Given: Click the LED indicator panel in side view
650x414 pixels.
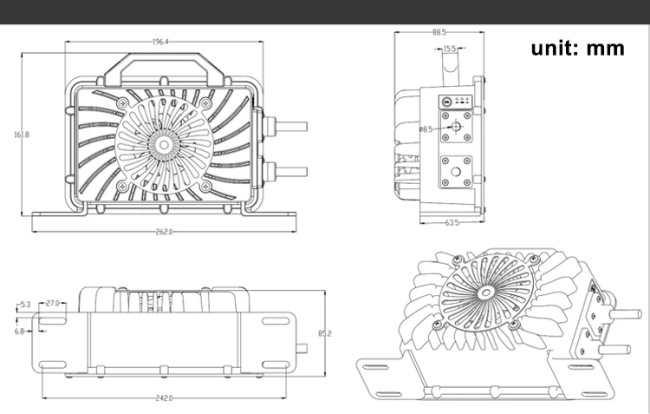Looking at the screenshot, I should (x=456, y=102).
